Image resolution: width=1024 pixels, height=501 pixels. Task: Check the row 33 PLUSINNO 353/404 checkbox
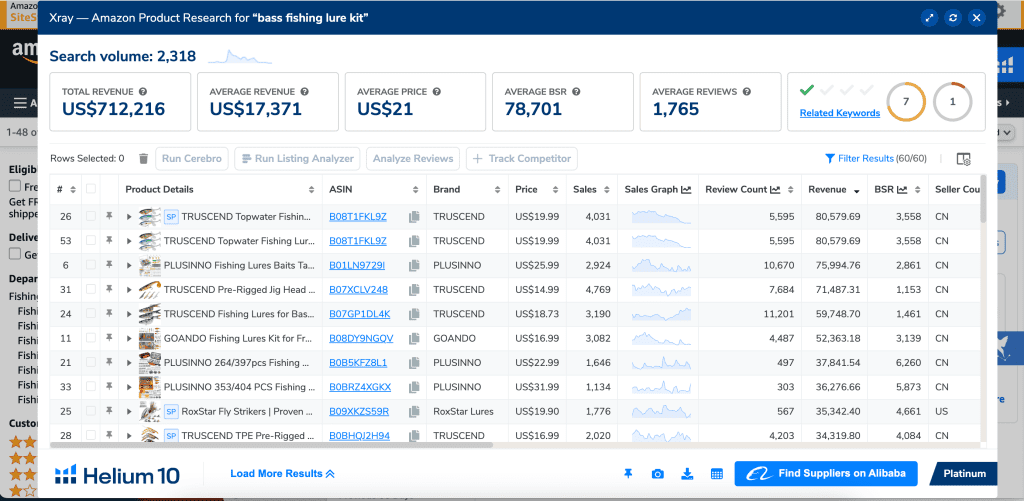91,387
